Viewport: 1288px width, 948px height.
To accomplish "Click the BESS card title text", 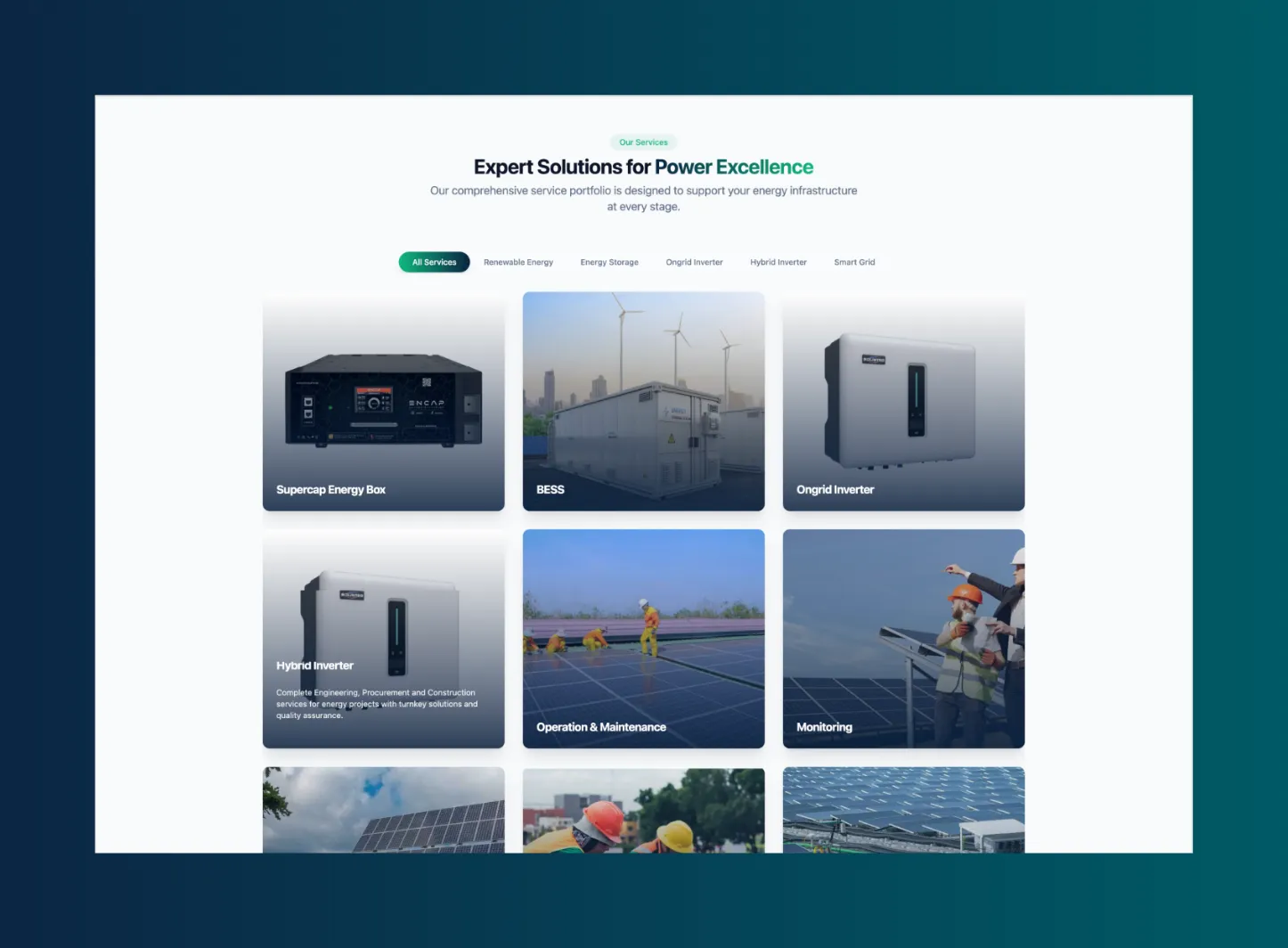I will tap(550, 490).
